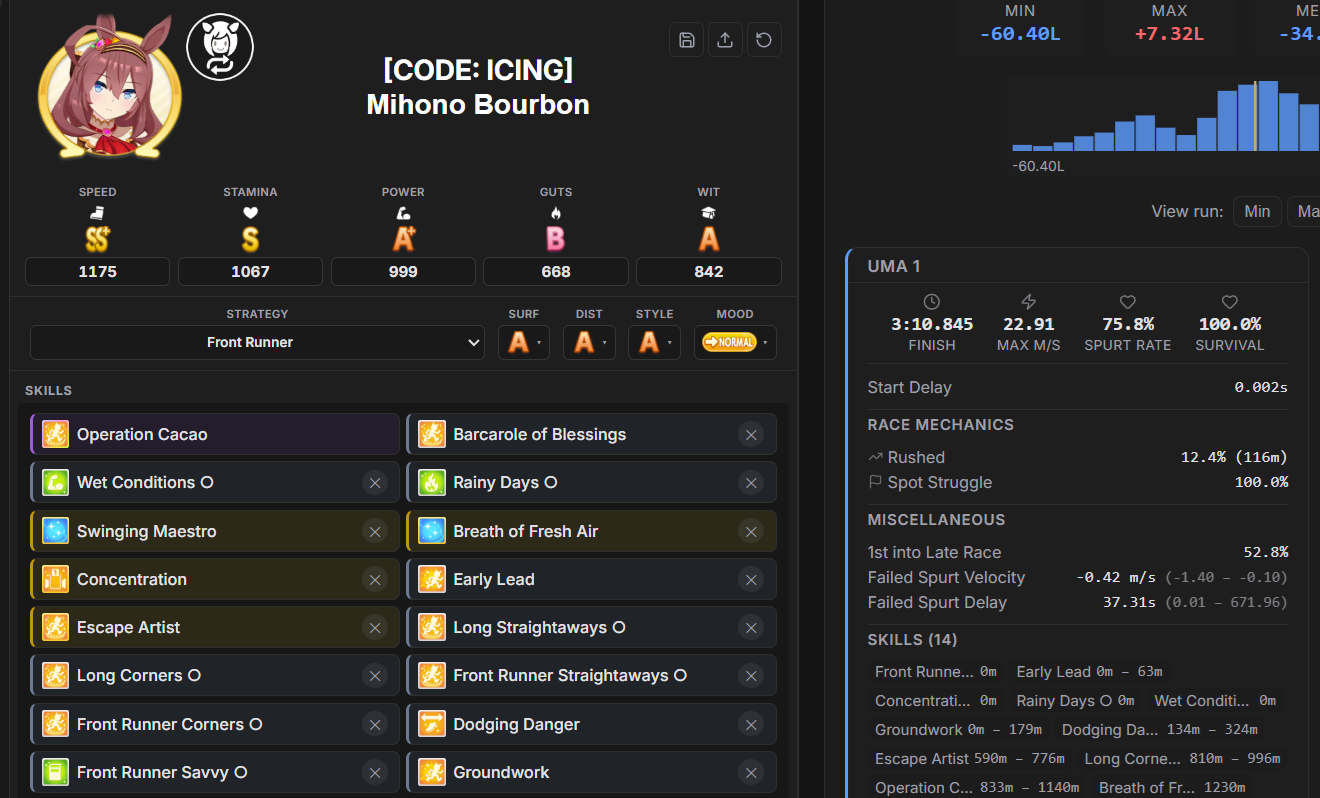
Task: Remove the Early Lead skill
Action: coord(751,579)
